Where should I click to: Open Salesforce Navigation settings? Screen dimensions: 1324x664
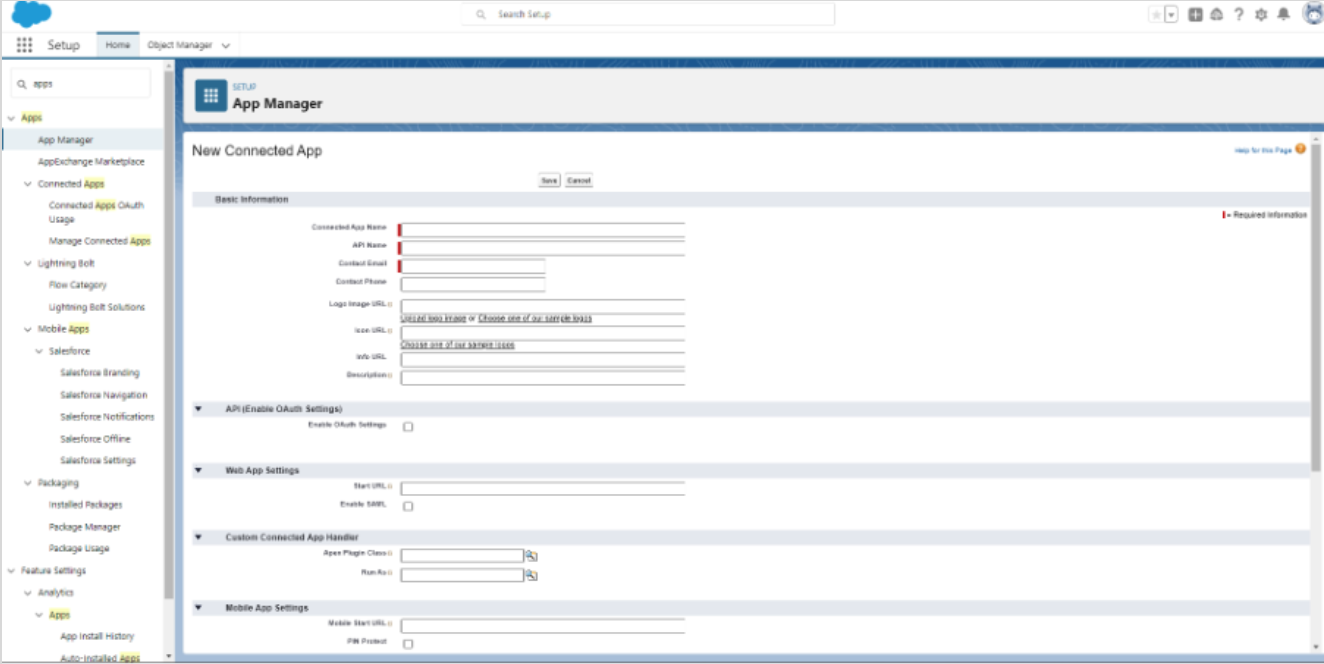[103, 395]
